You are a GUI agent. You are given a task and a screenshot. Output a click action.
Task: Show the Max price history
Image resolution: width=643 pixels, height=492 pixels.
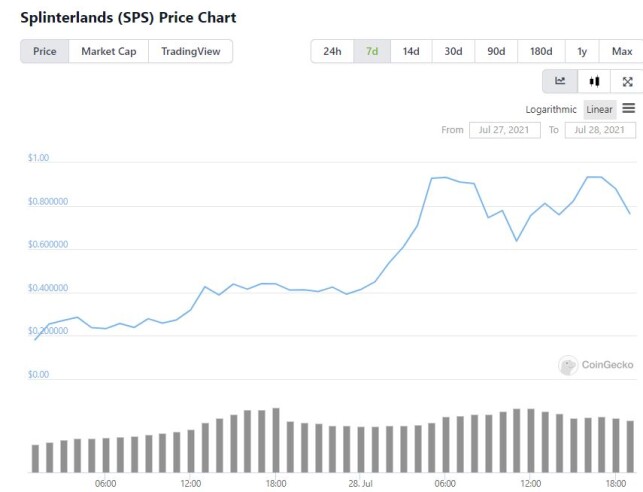(x=622, y=51)
